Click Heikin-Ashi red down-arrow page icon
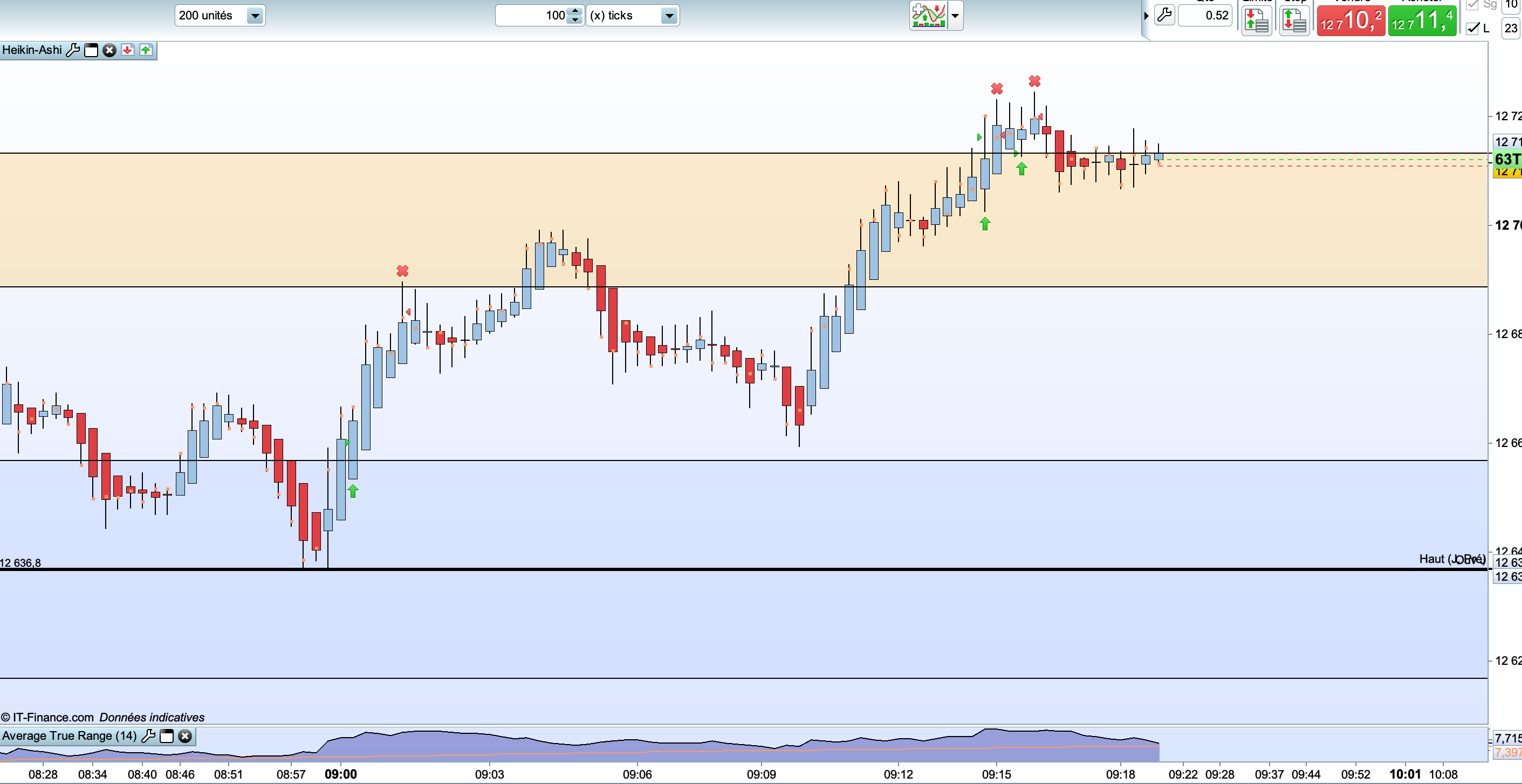The image size is (1522, 784). pyautogui.click(x=128, y=50)
